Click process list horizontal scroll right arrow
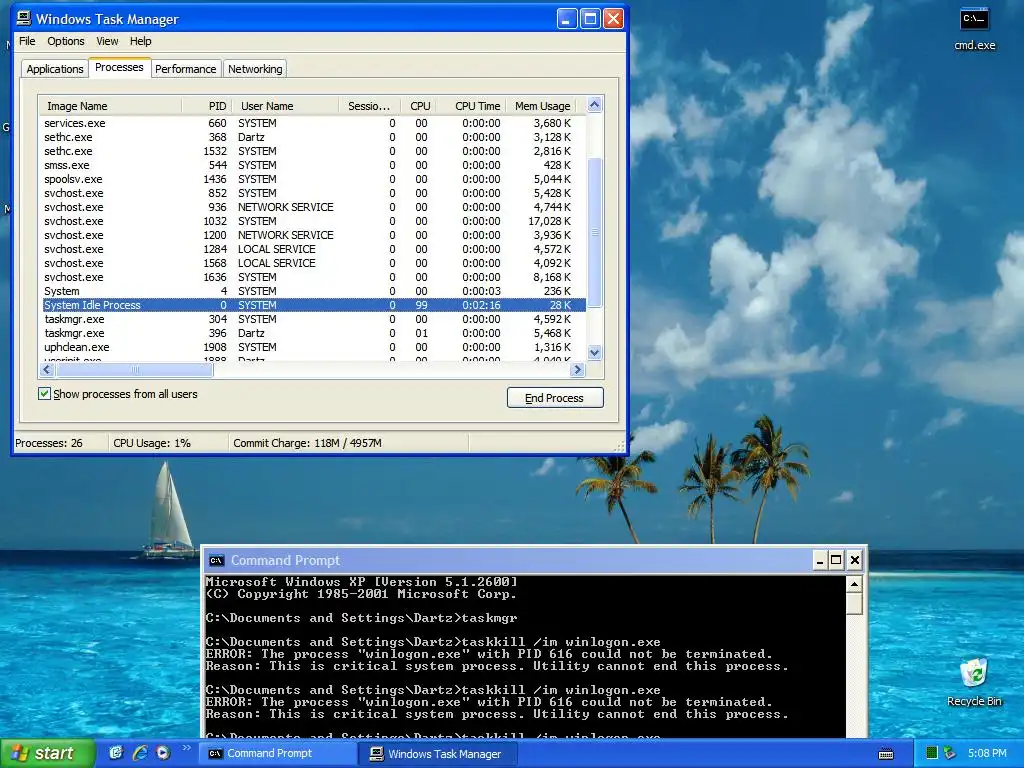Image resolution: width=1024 pixels, height=768 pixels. pyautogui.click(x=577, y=370)
